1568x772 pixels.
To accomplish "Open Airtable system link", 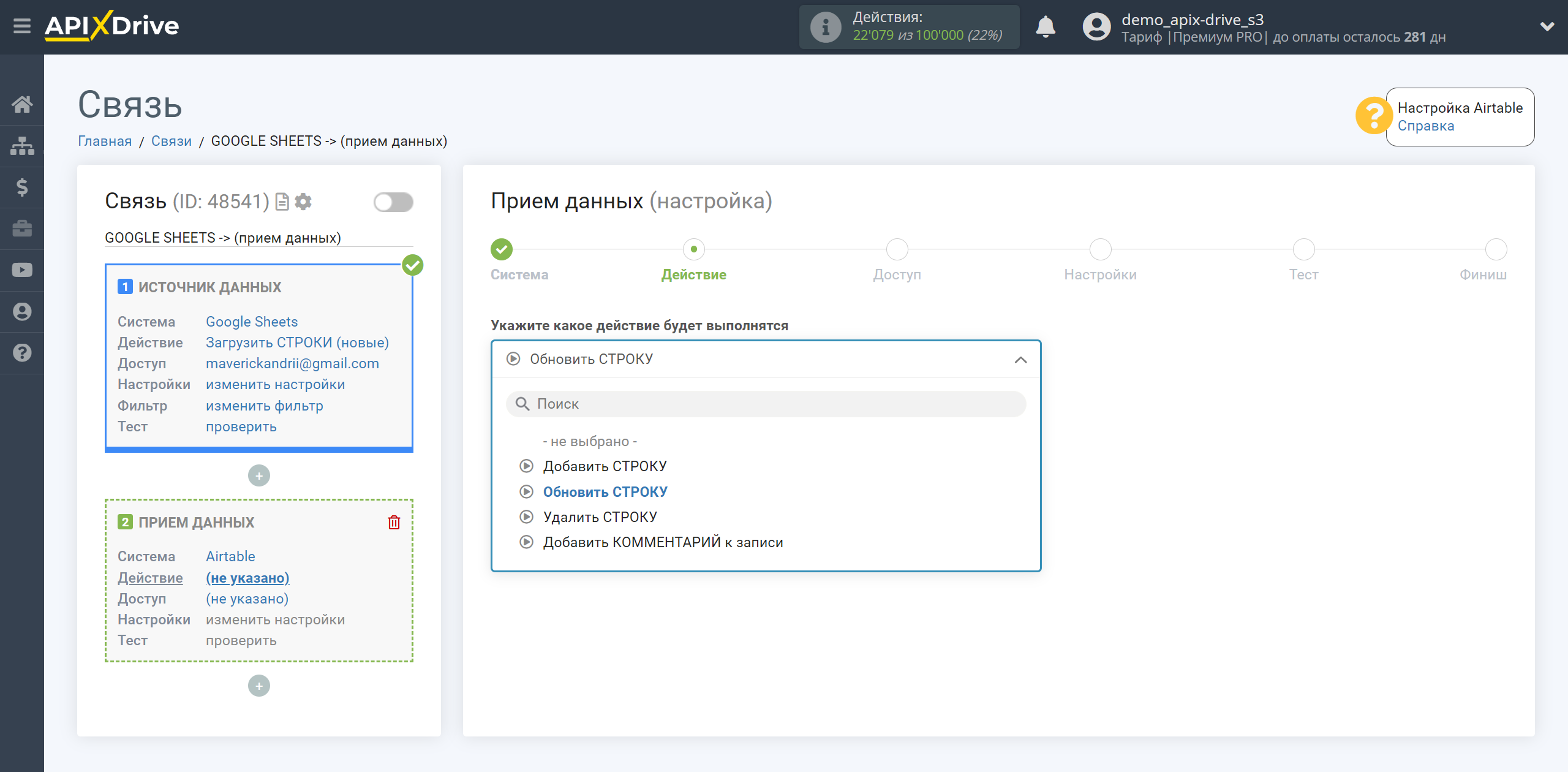I will coord(230,557).
